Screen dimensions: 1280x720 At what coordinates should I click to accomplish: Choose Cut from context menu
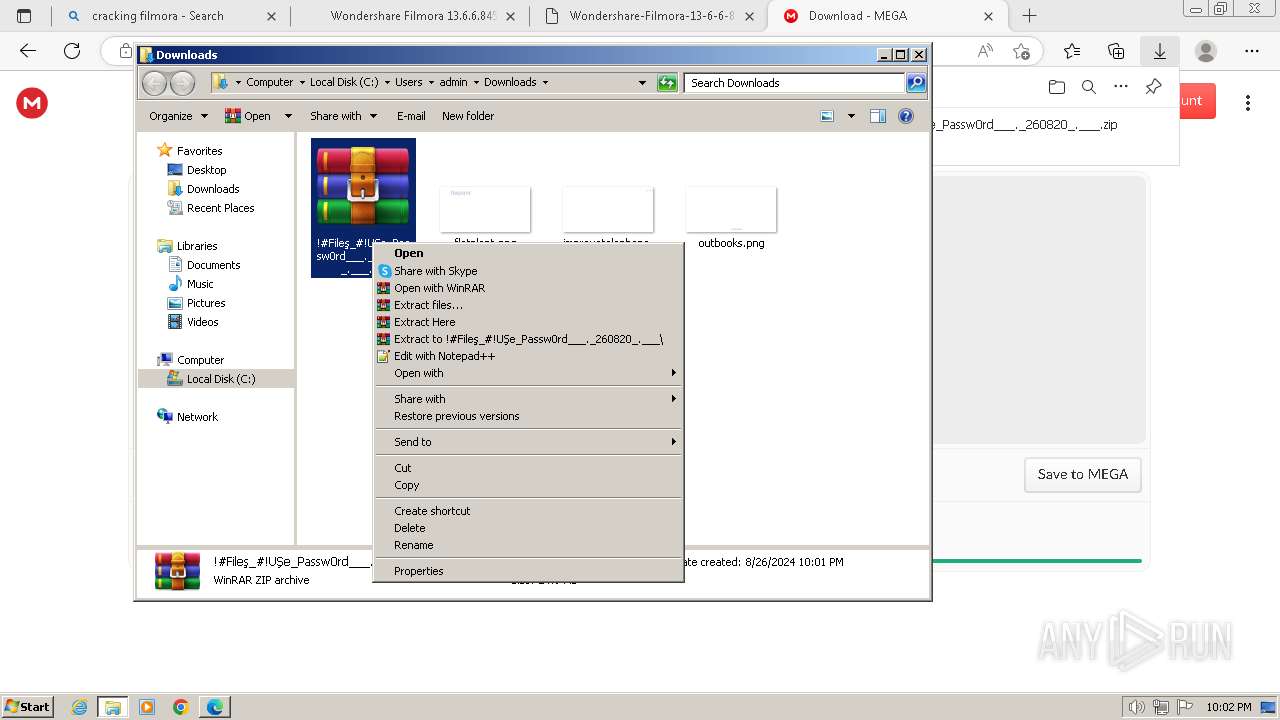(x=402, y=468)
